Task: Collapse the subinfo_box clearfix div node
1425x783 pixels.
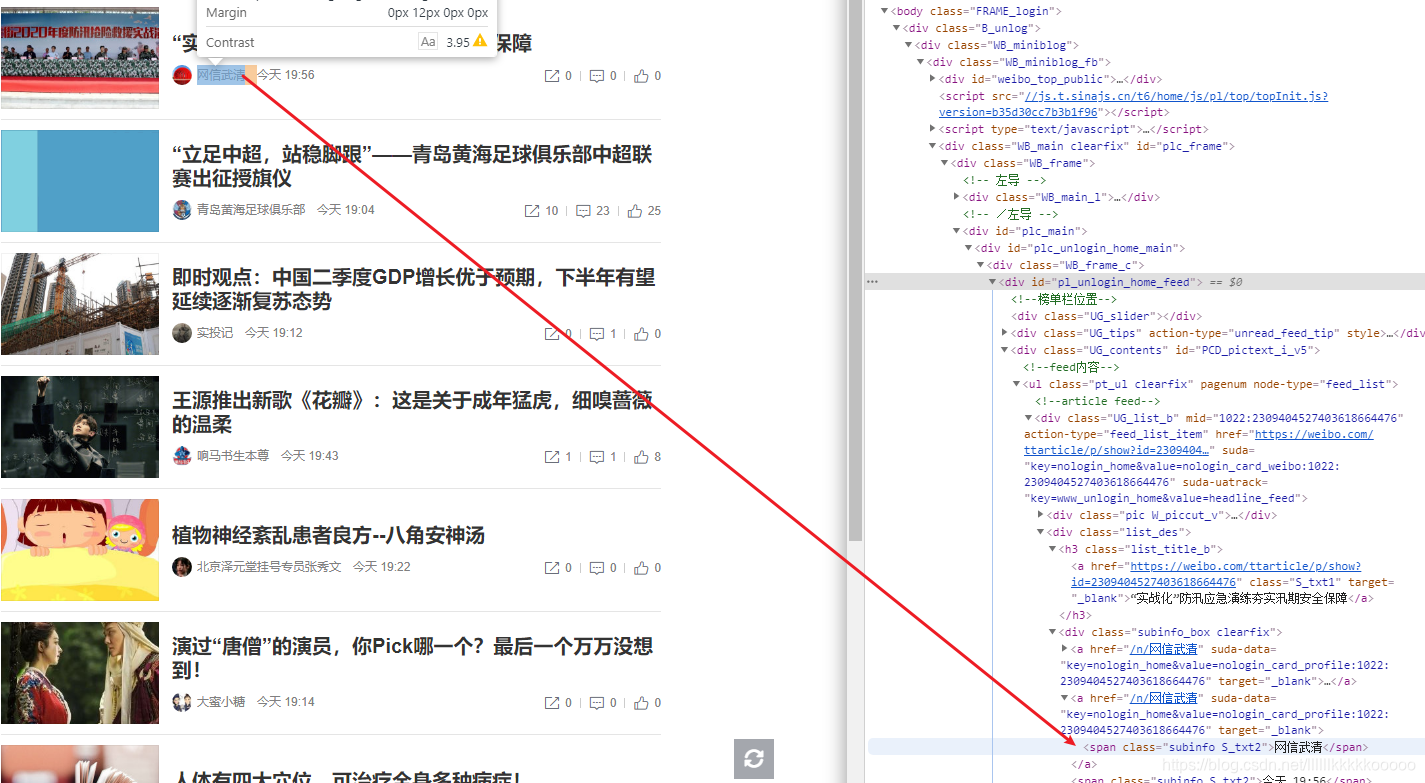Action: 1052,632
